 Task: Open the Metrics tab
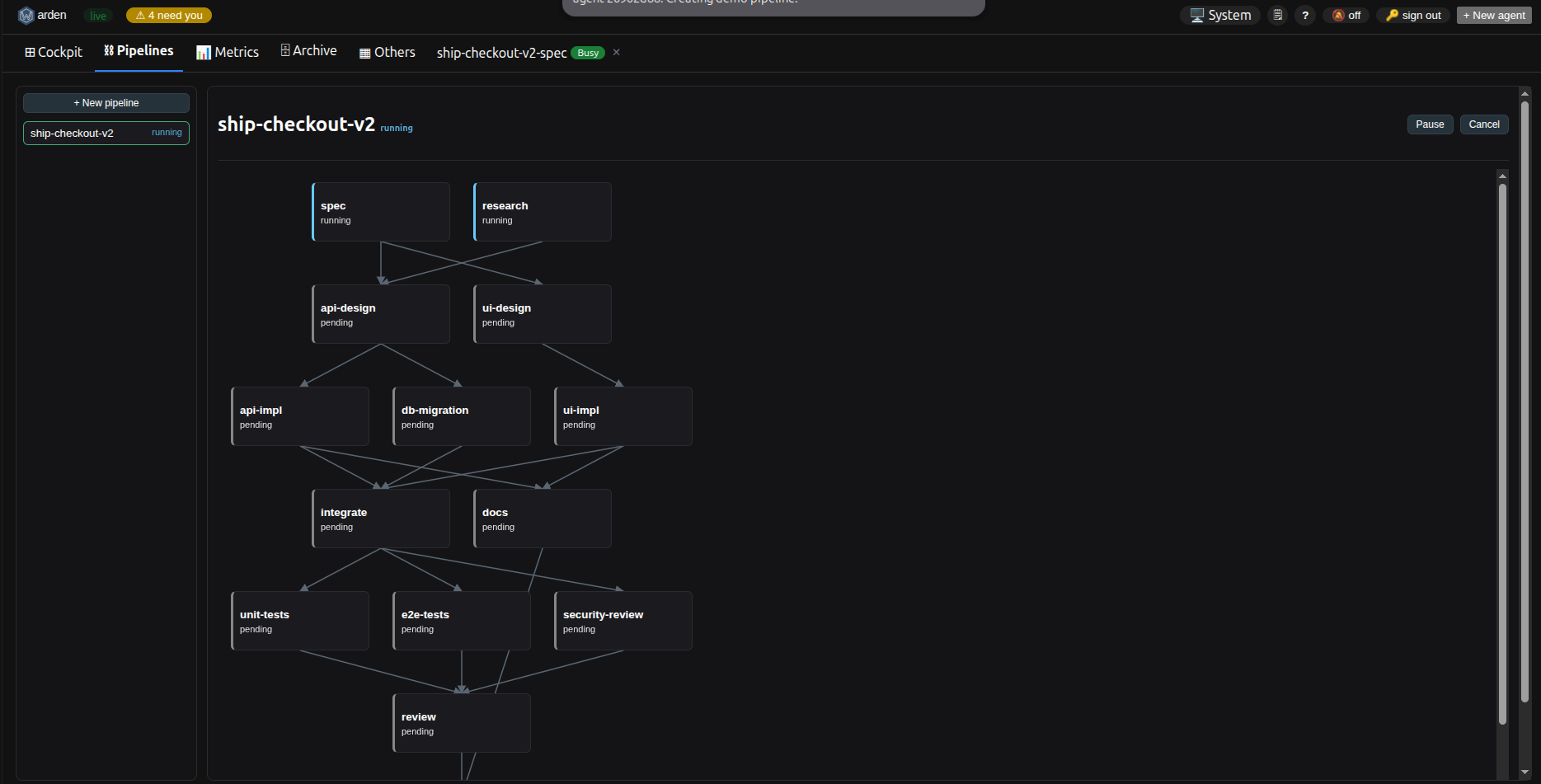[228, 52]
